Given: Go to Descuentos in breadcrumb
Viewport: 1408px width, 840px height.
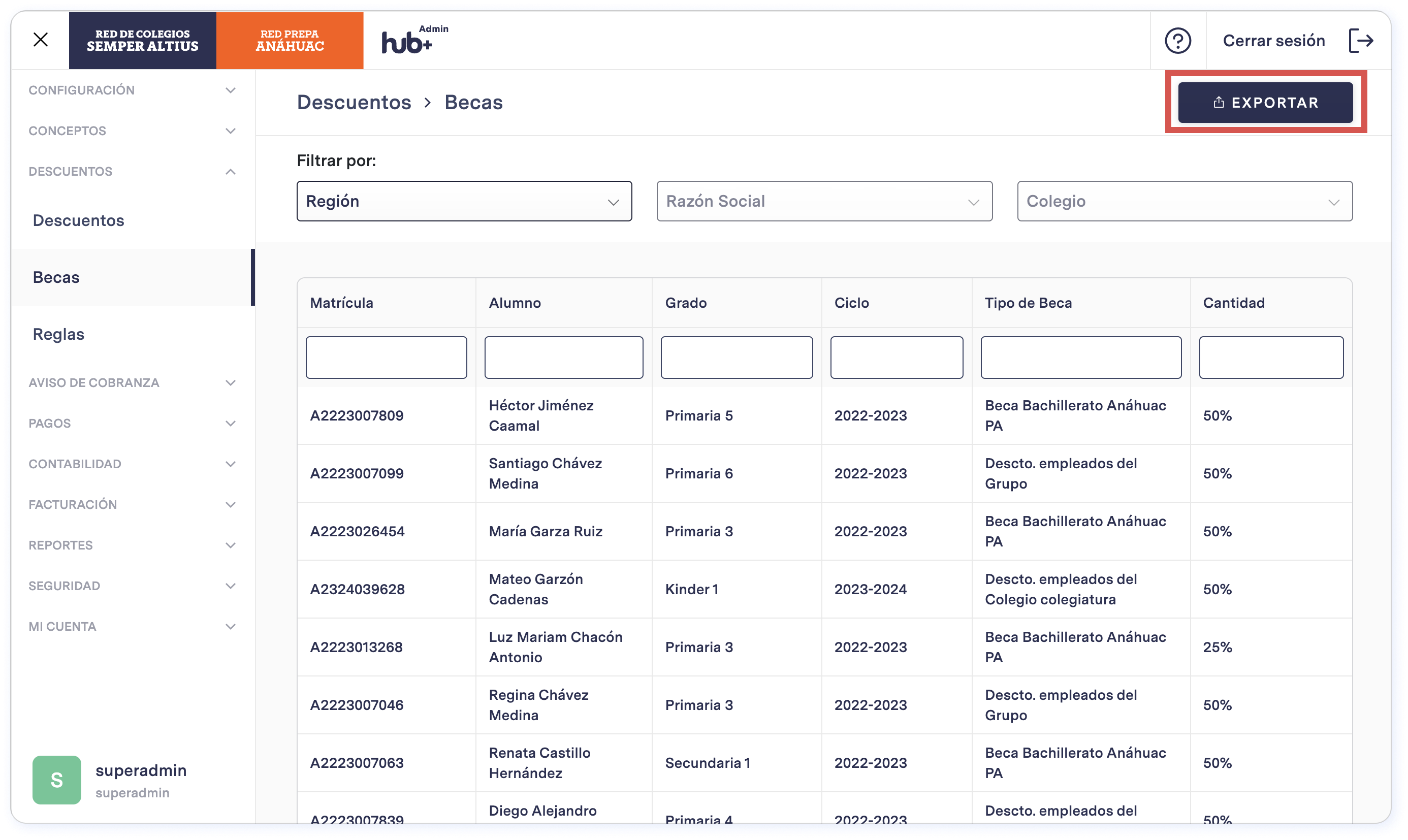Looking at the screenshot, I should pyautogui.click(x=354, y=103).
